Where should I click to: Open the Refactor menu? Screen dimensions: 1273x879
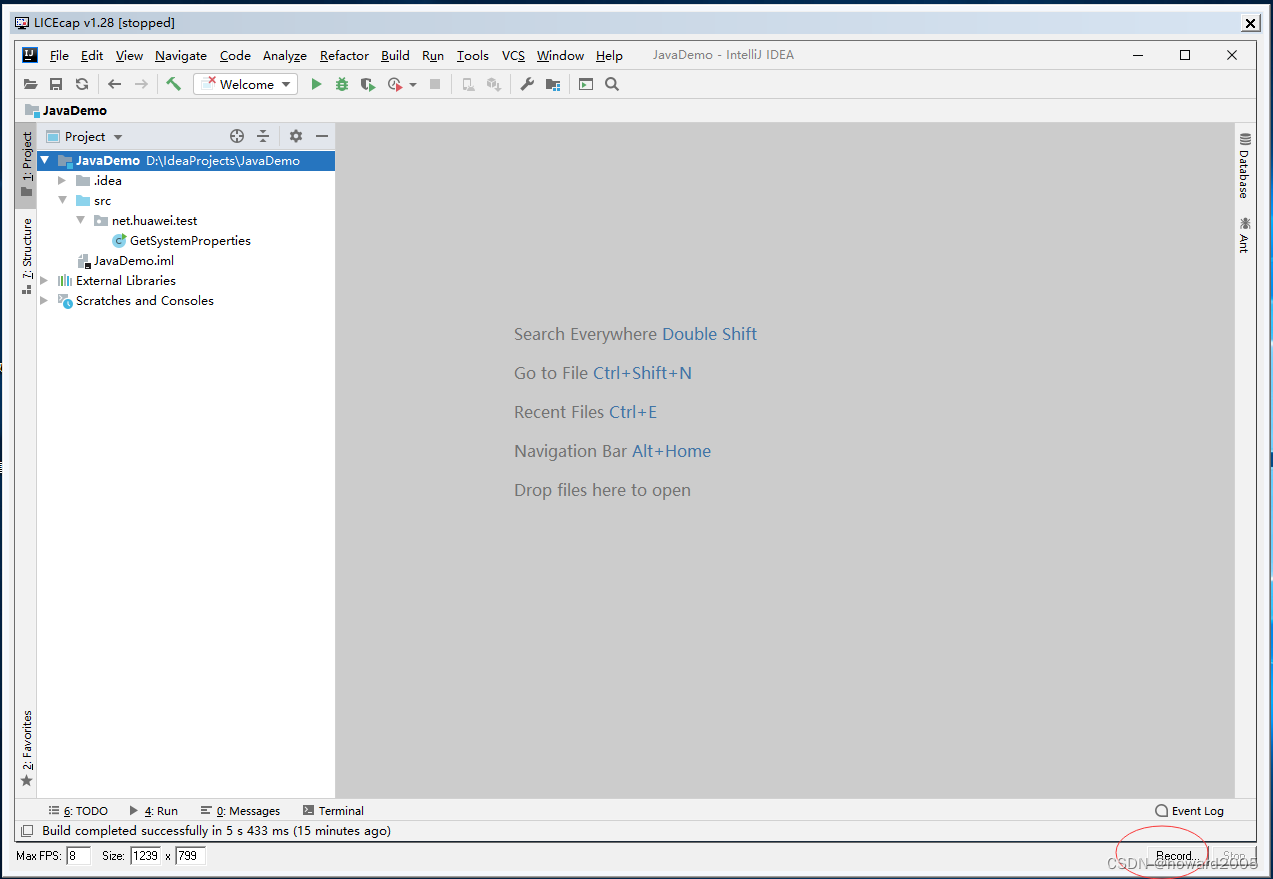344,56
